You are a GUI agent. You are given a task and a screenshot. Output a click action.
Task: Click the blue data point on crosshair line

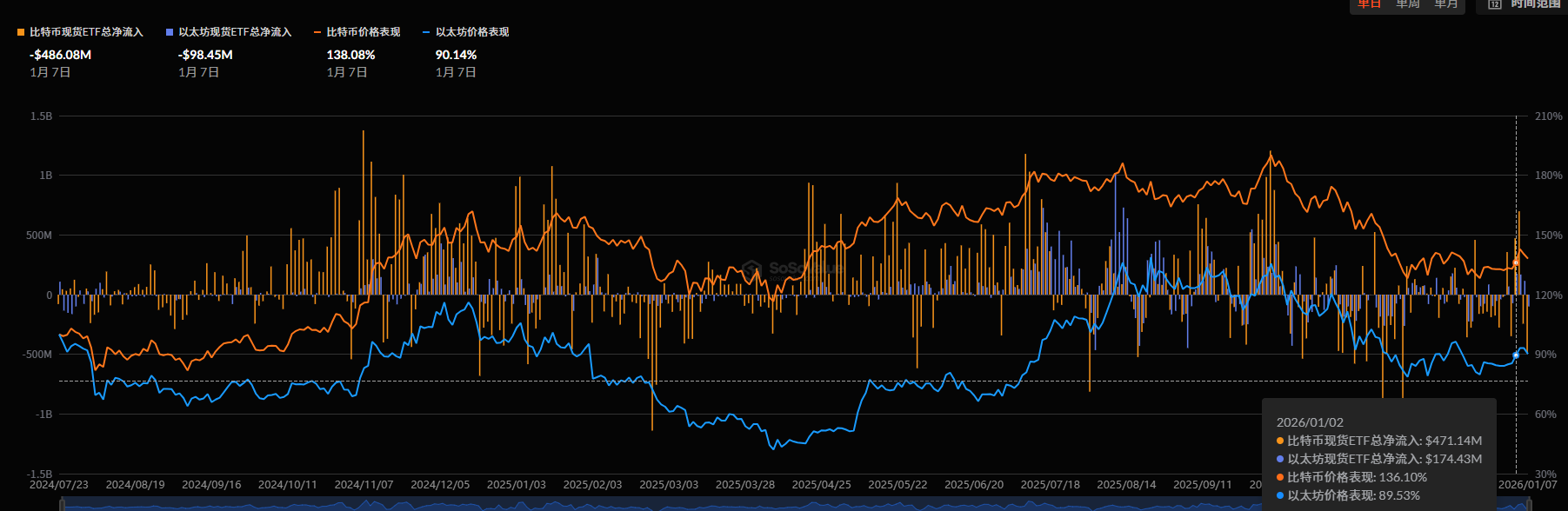[x=1516, y=355]
